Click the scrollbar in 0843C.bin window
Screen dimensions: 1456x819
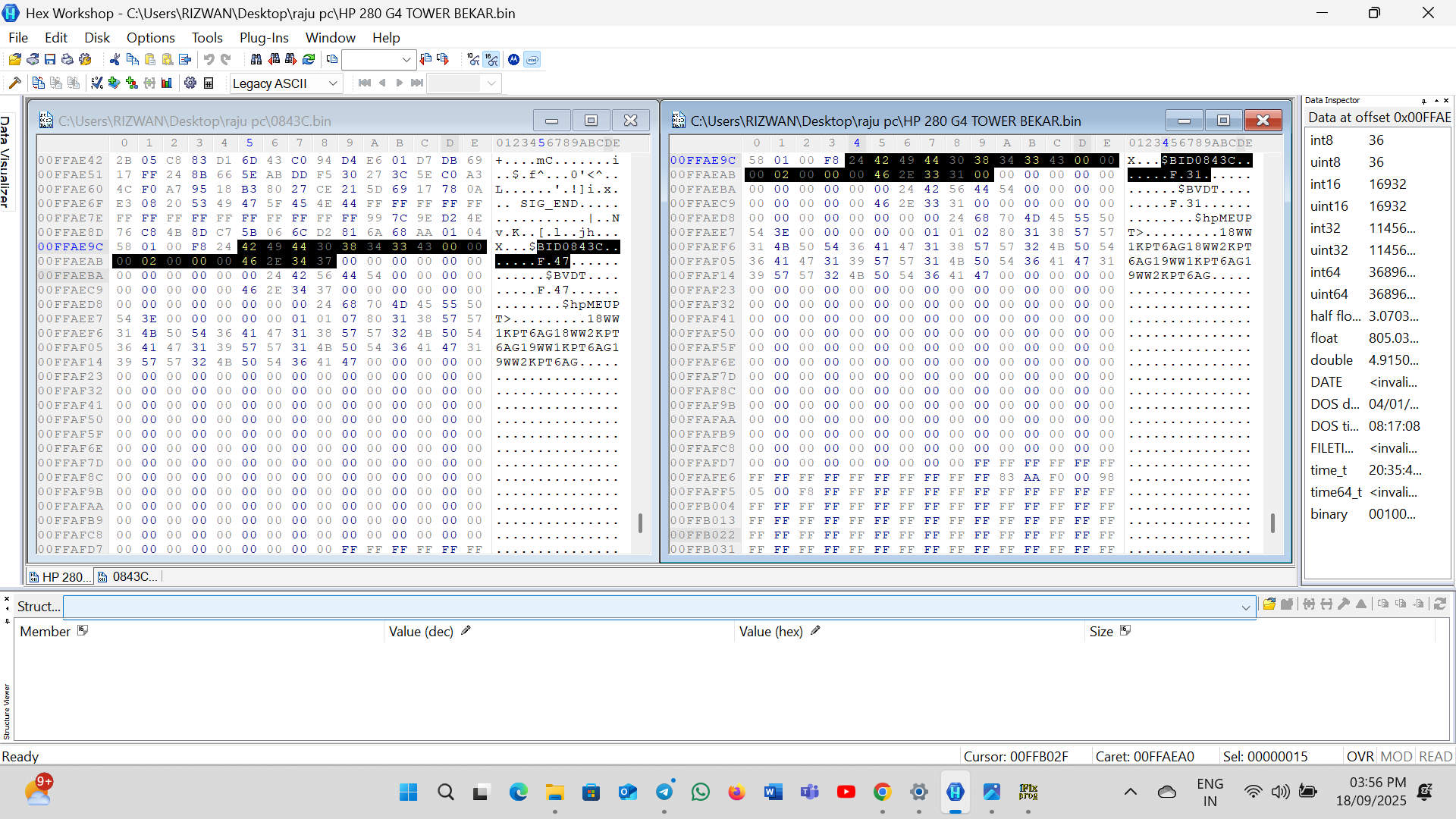(x=640, y=522)
